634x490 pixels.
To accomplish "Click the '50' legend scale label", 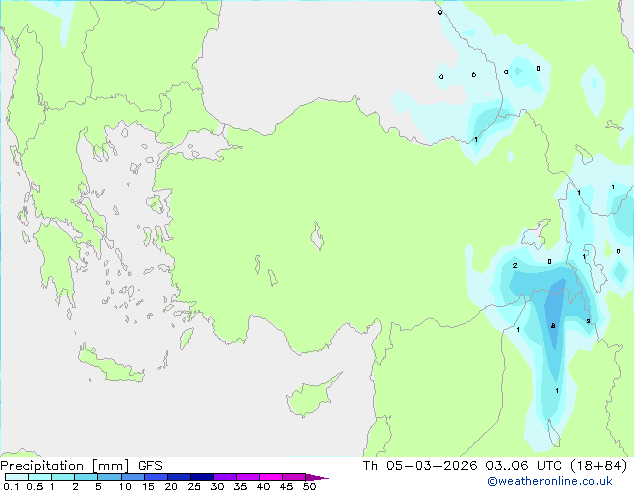I will pos(309,486).
